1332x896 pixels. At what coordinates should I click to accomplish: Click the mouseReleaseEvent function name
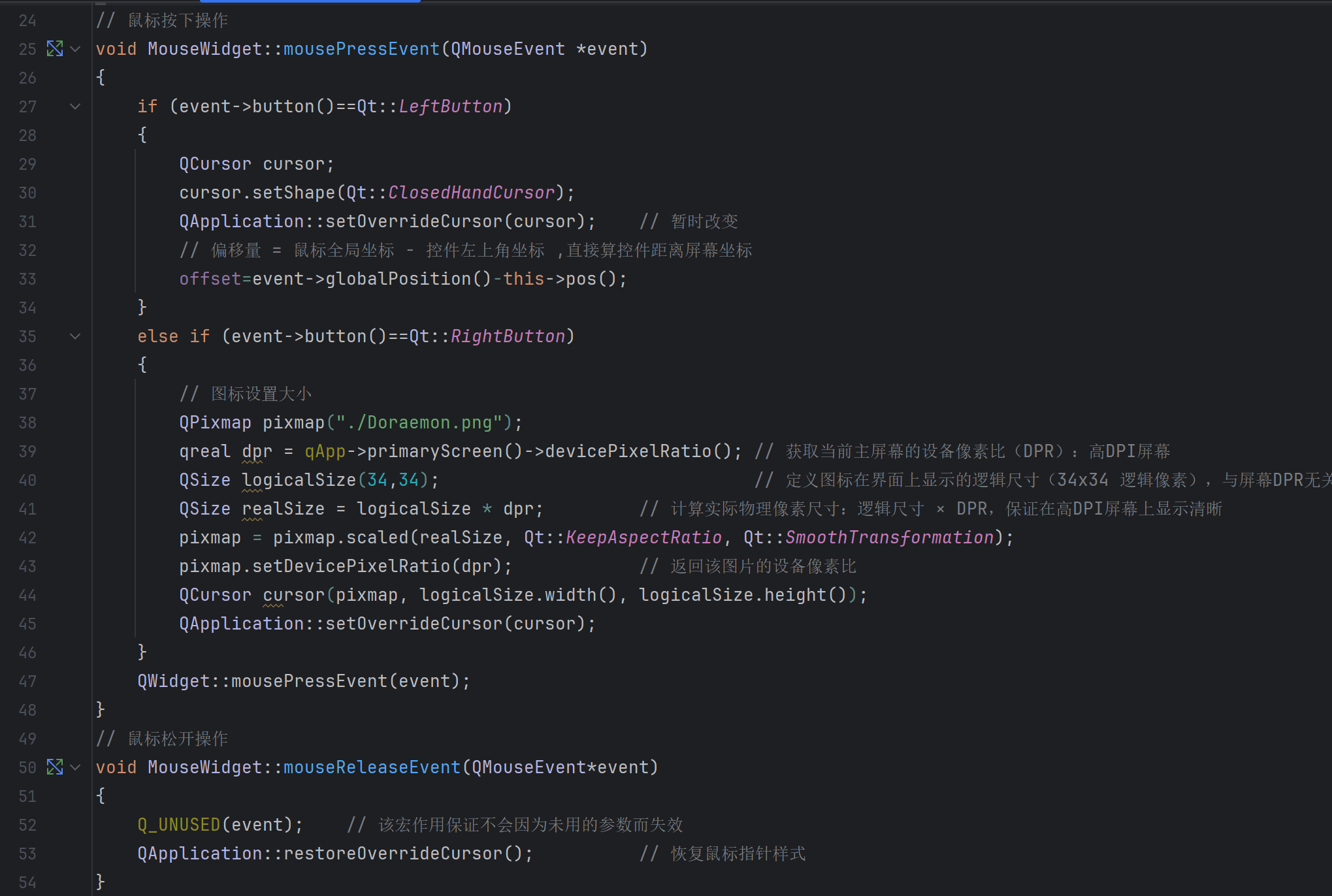point(372,767)
